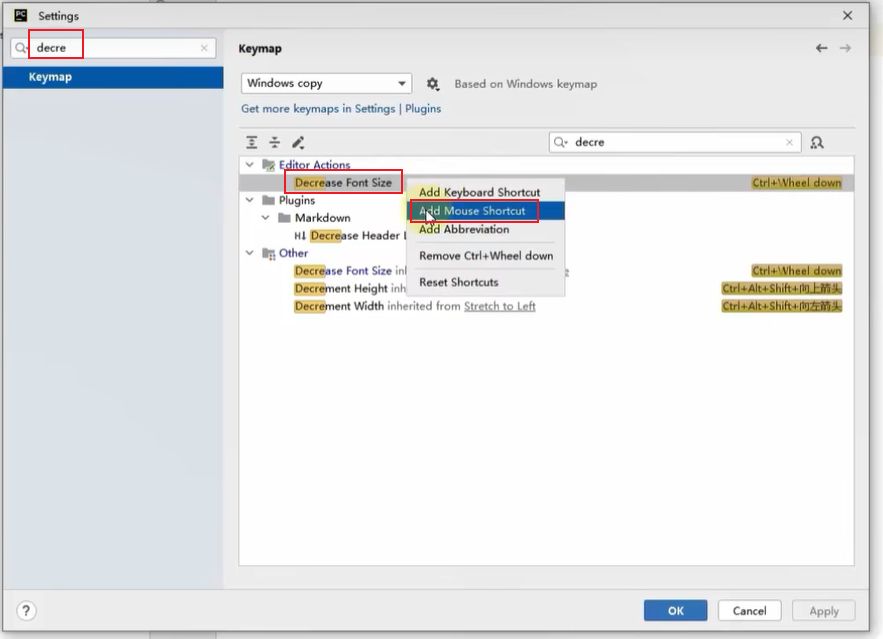Click the Cancel button

pyautogui.click(x=749, y=610)
